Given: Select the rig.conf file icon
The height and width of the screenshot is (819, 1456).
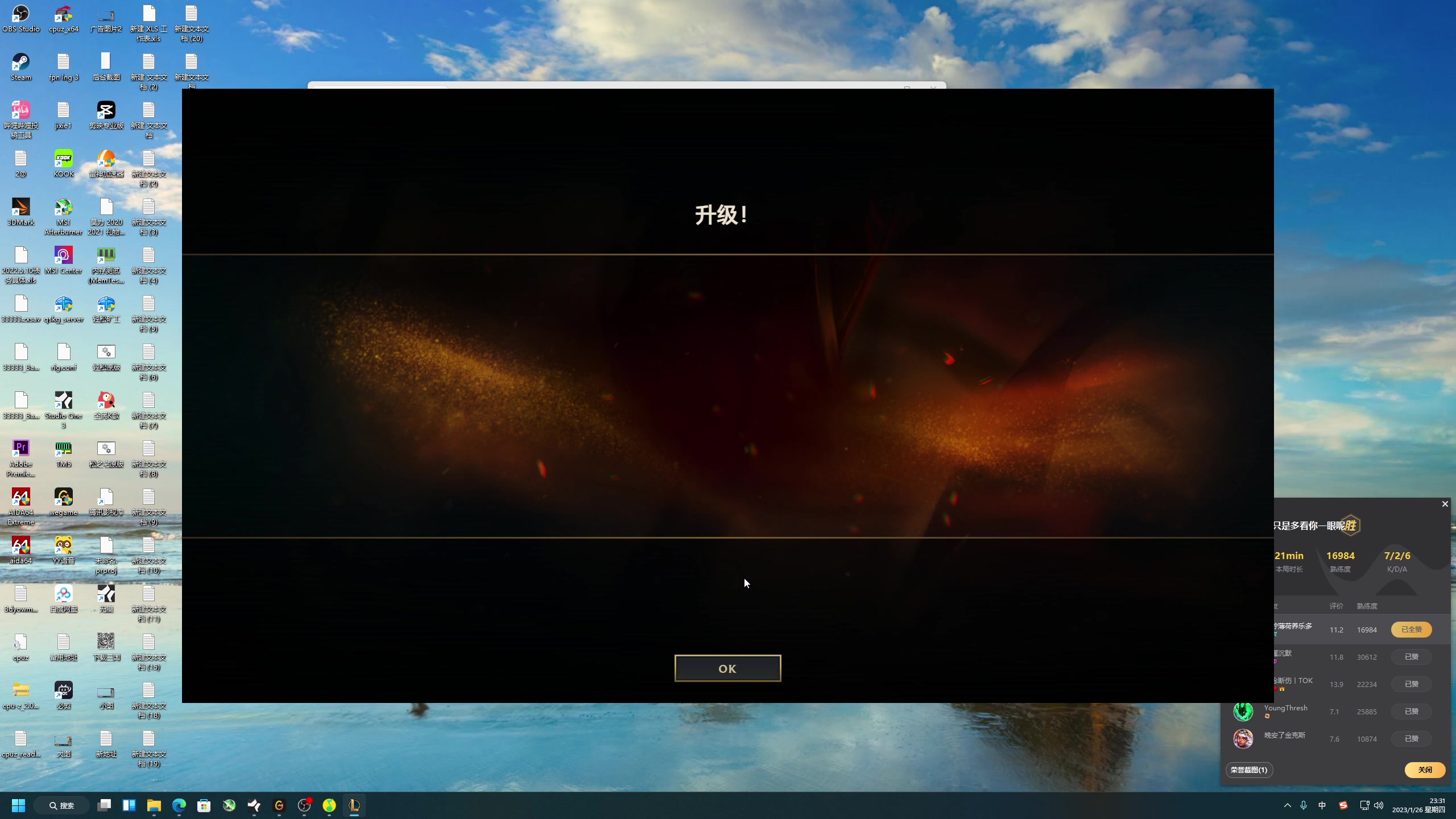Looking at the screenshot, I should (64, 358).
